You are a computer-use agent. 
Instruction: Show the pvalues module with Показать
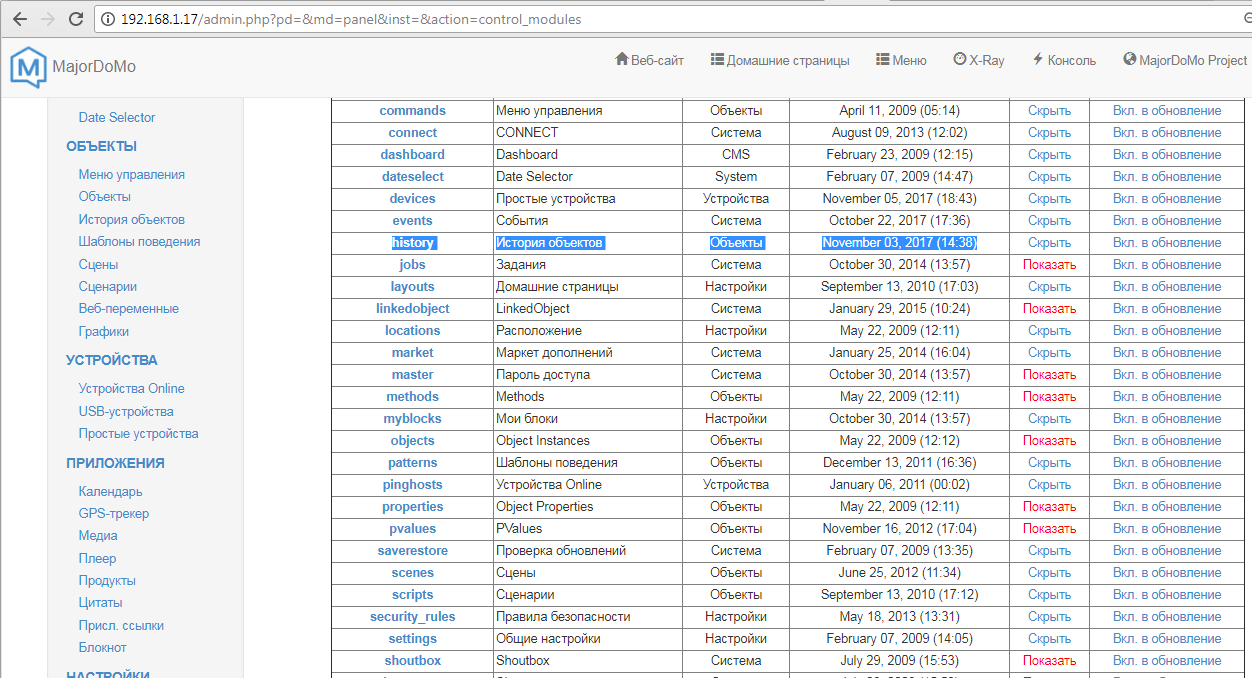click(1049, 528)
